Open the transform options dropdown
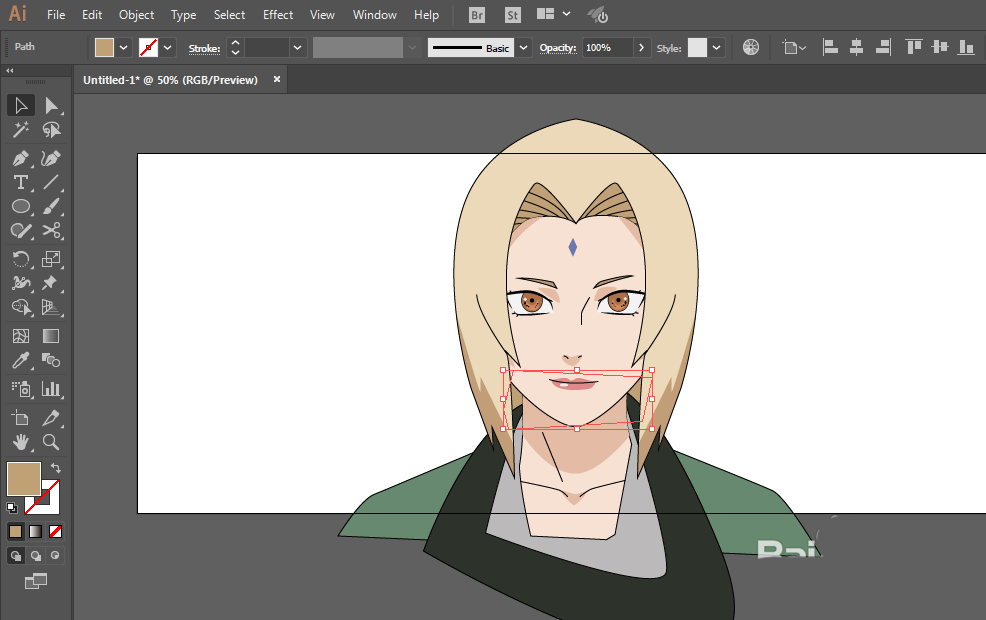Image resolution: width=986 pixels, height=620 pixels. 794,48
